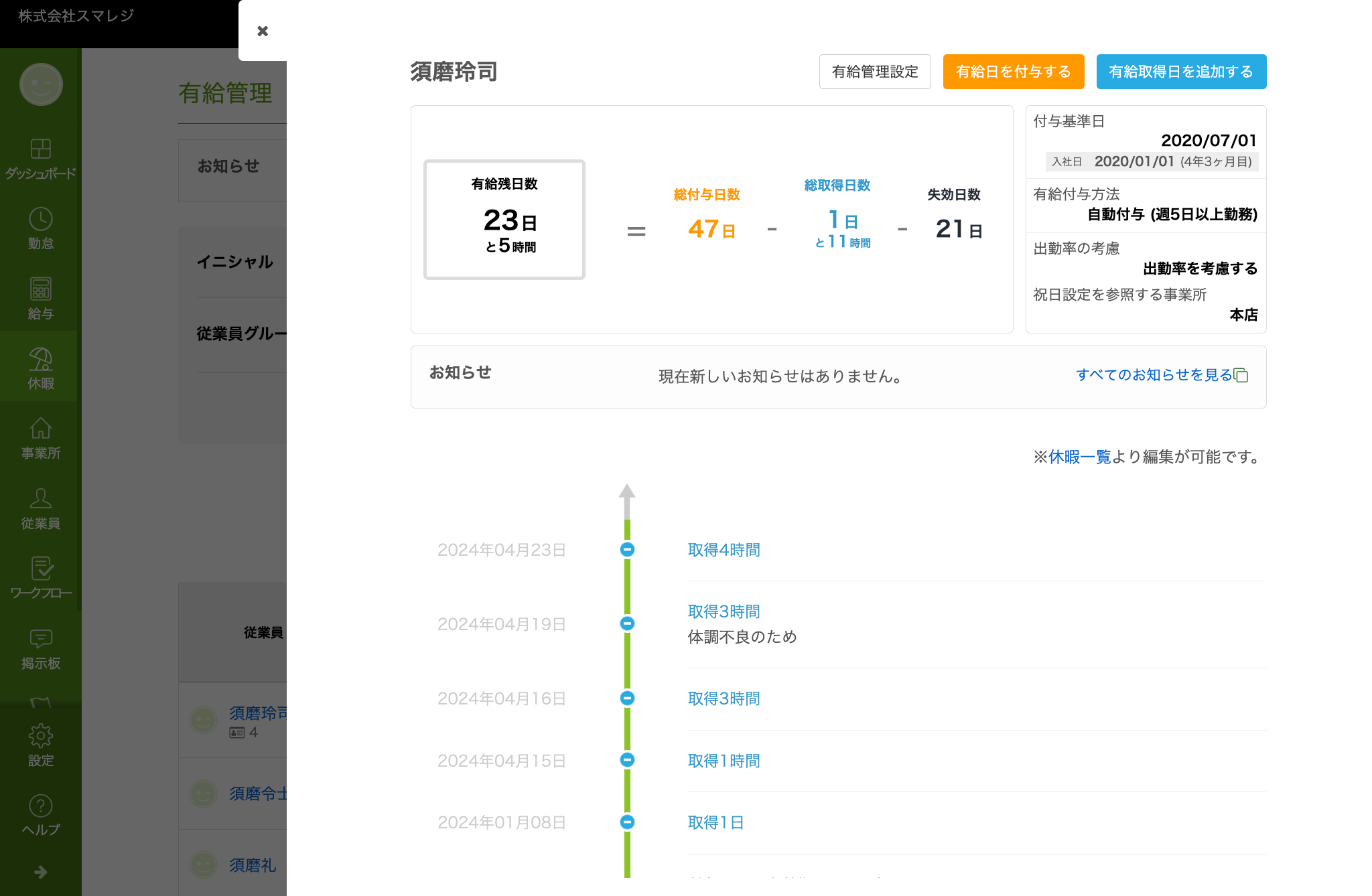
Task: Click 須磨玲司 row avatar in background list
Action: click(x=203, y=721)
